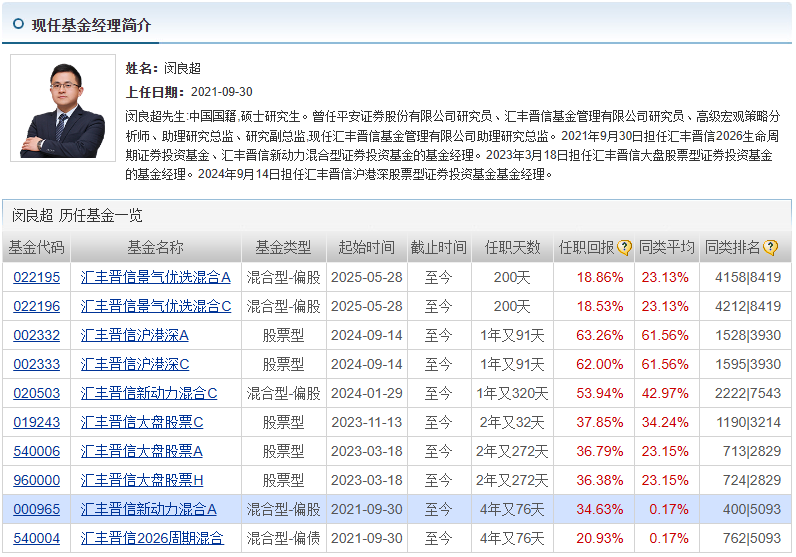Click the 42.97% peer average value

click(x=665, y=393)
